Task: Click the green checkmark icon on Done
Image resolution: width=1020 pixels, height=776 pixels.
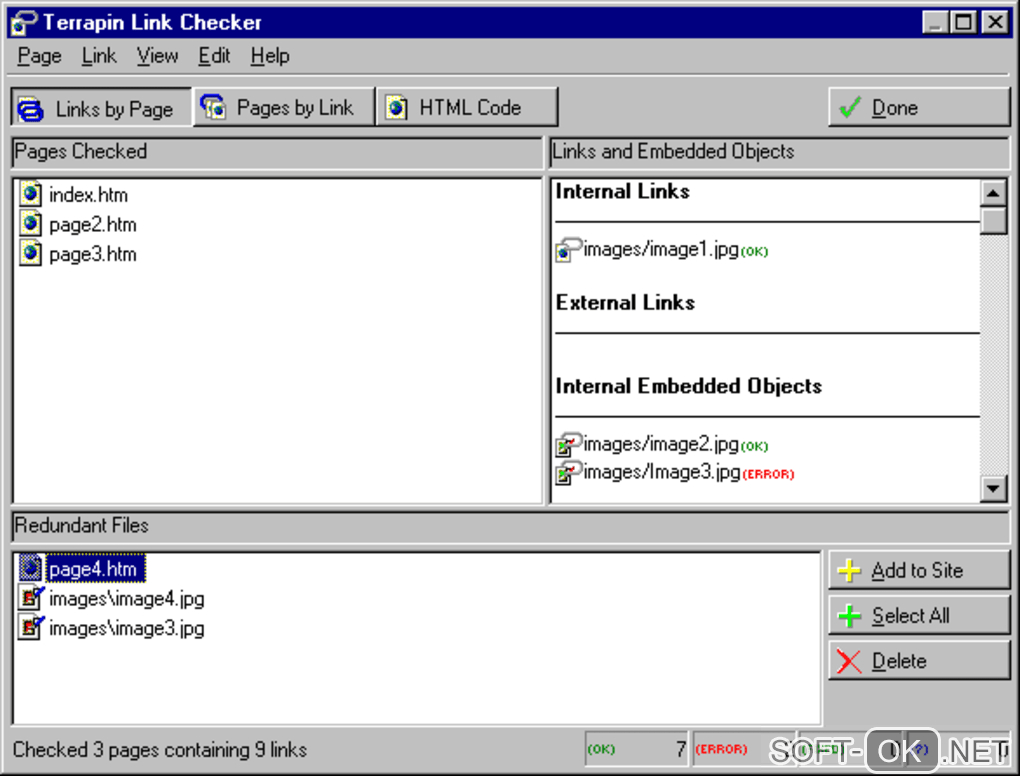Action: click(850, 107)
